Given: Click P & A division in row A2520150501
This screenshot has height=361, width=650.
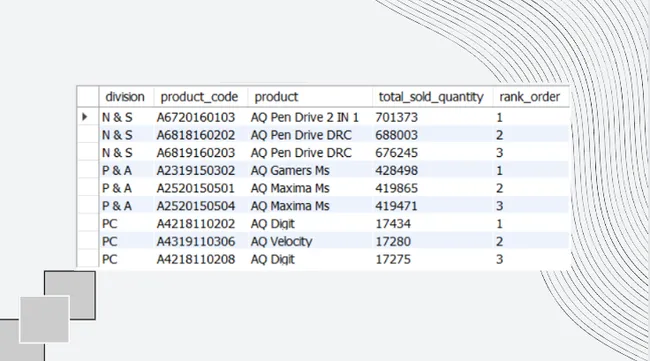Looking at the screenshot, I should 117,189.
